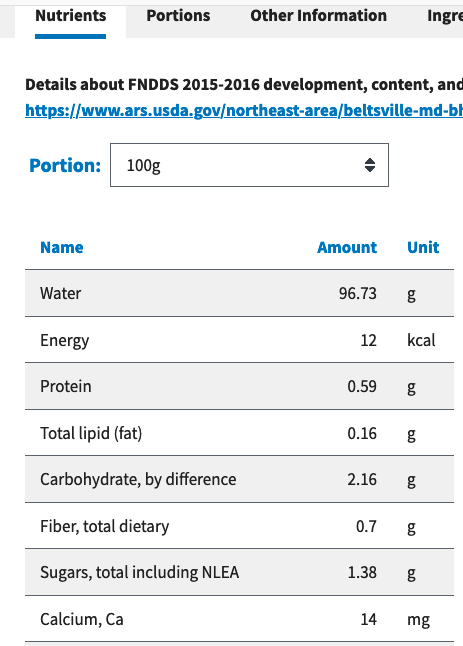Viewport: 463px width, 646px height.
Task: Sort table by Name column header
Action: point(62,248)
